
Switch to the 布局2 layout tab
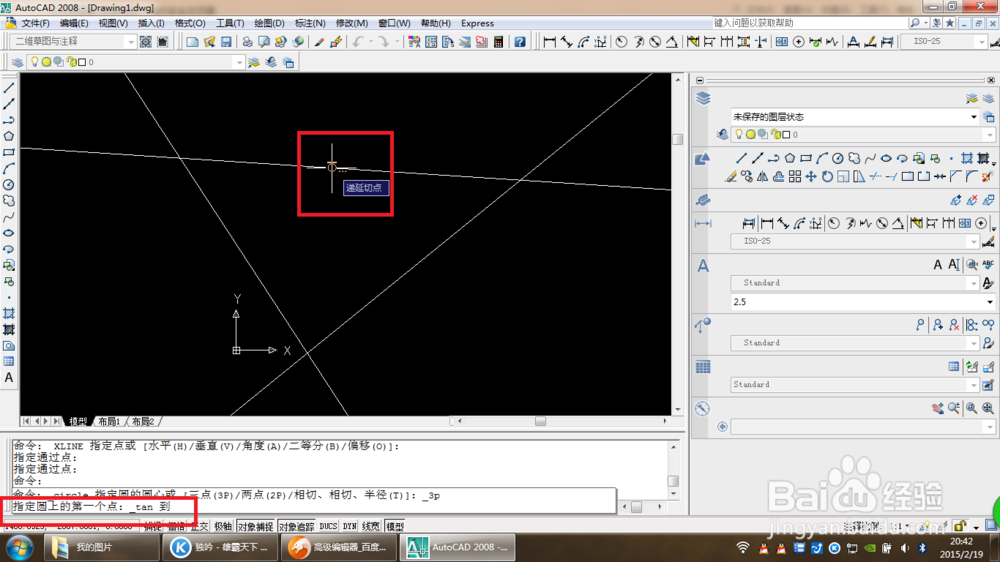(143, 422)
